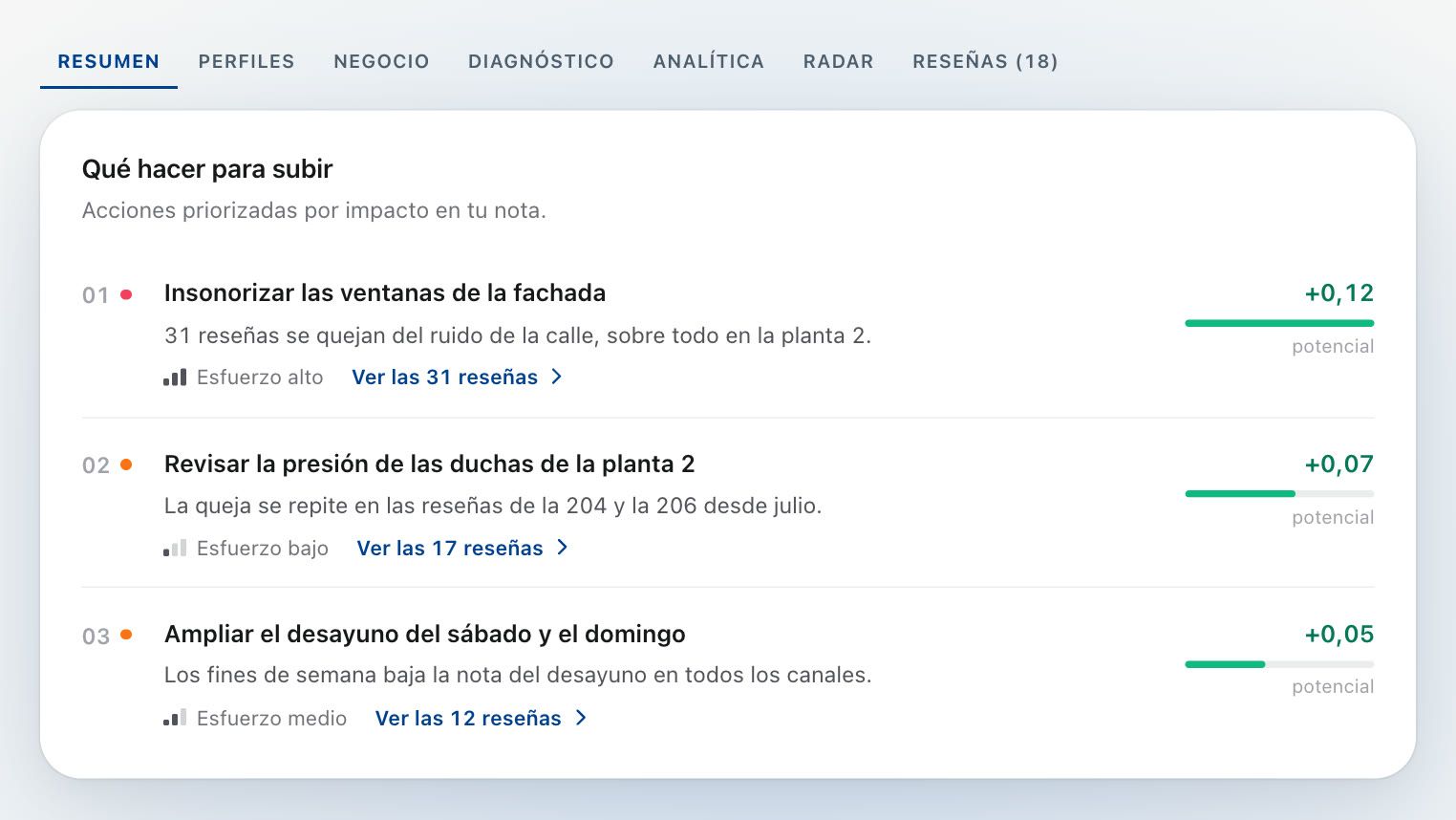The height and width of the screenshot is (820, 1456).
Task: Switch to the Perfiles tab
Action: 246,61
